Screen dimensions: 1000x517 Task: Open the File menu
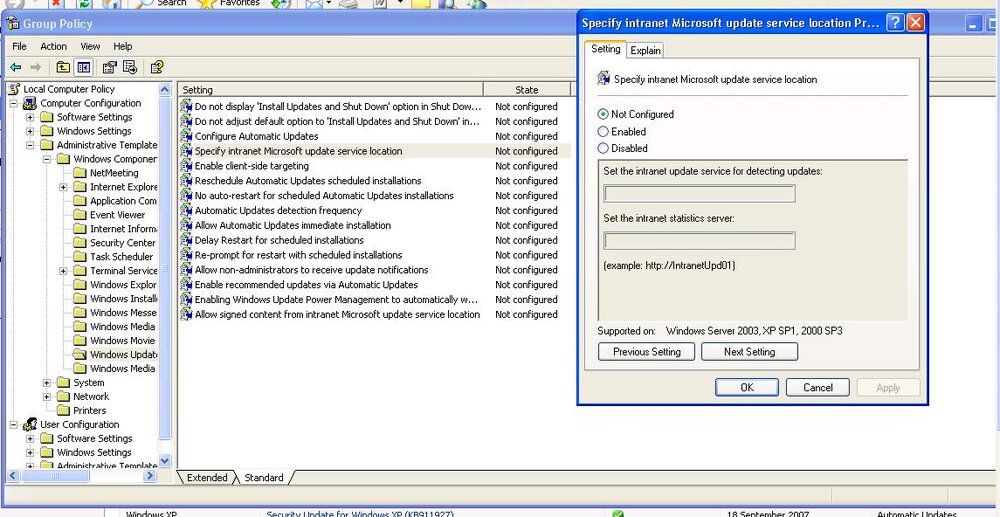19,46
